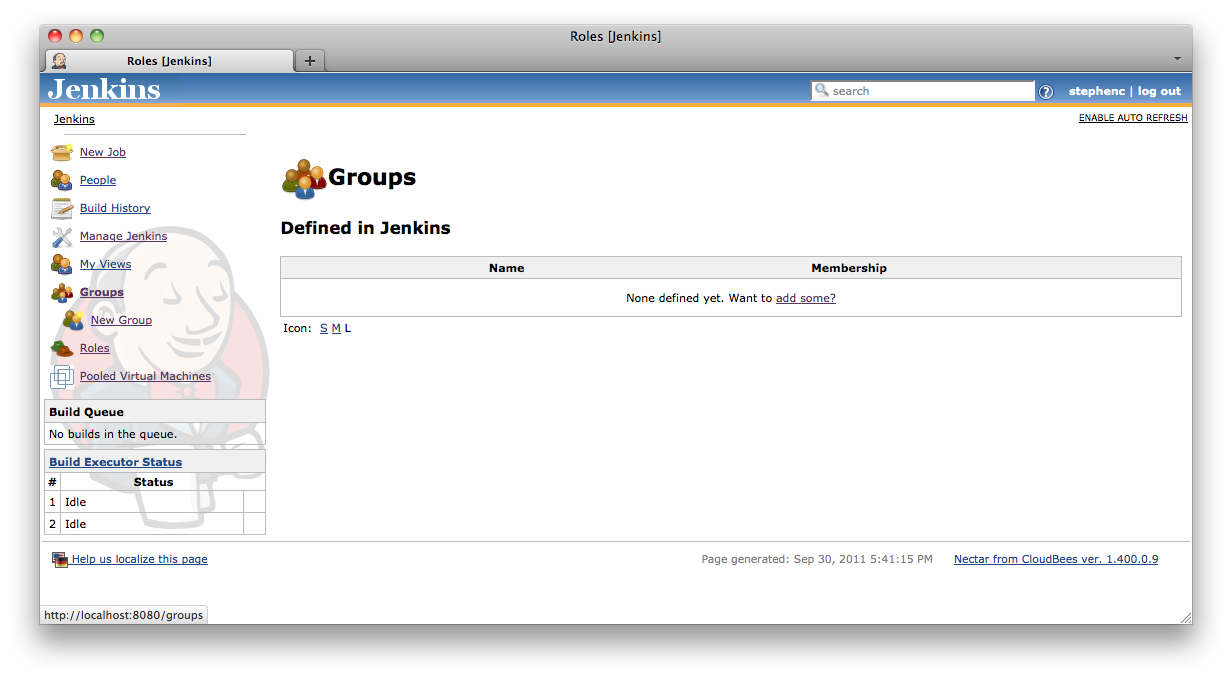Click executor 1 Idle row
Screen dimensions: 1232x679
coord(155,502)
